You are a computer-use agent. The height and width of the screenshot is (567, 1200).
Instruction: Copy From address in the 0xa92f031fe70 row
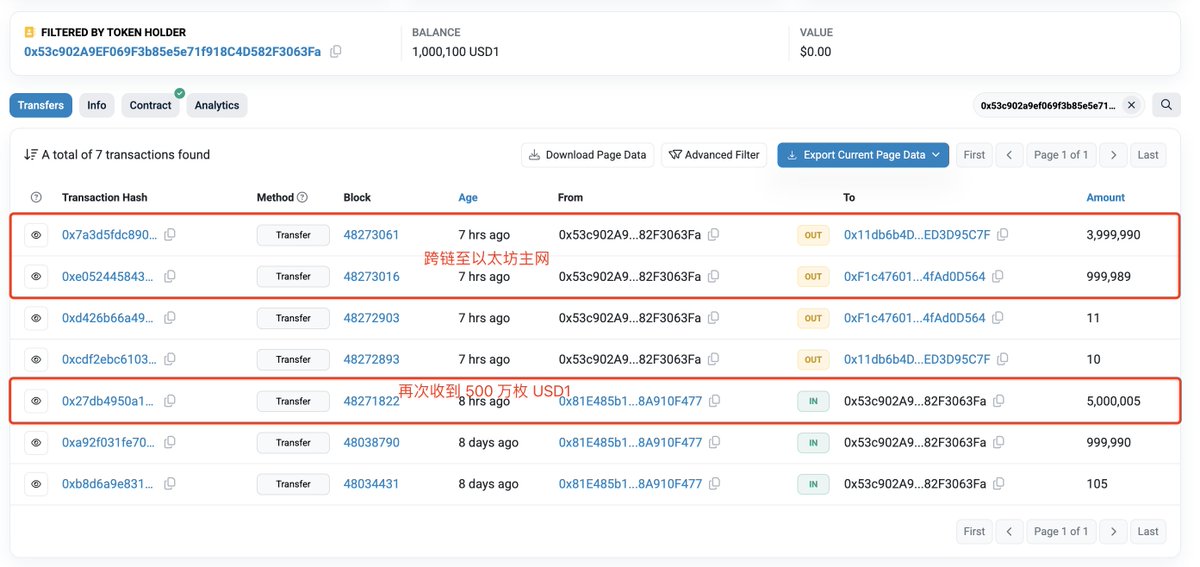click(713, 442)
